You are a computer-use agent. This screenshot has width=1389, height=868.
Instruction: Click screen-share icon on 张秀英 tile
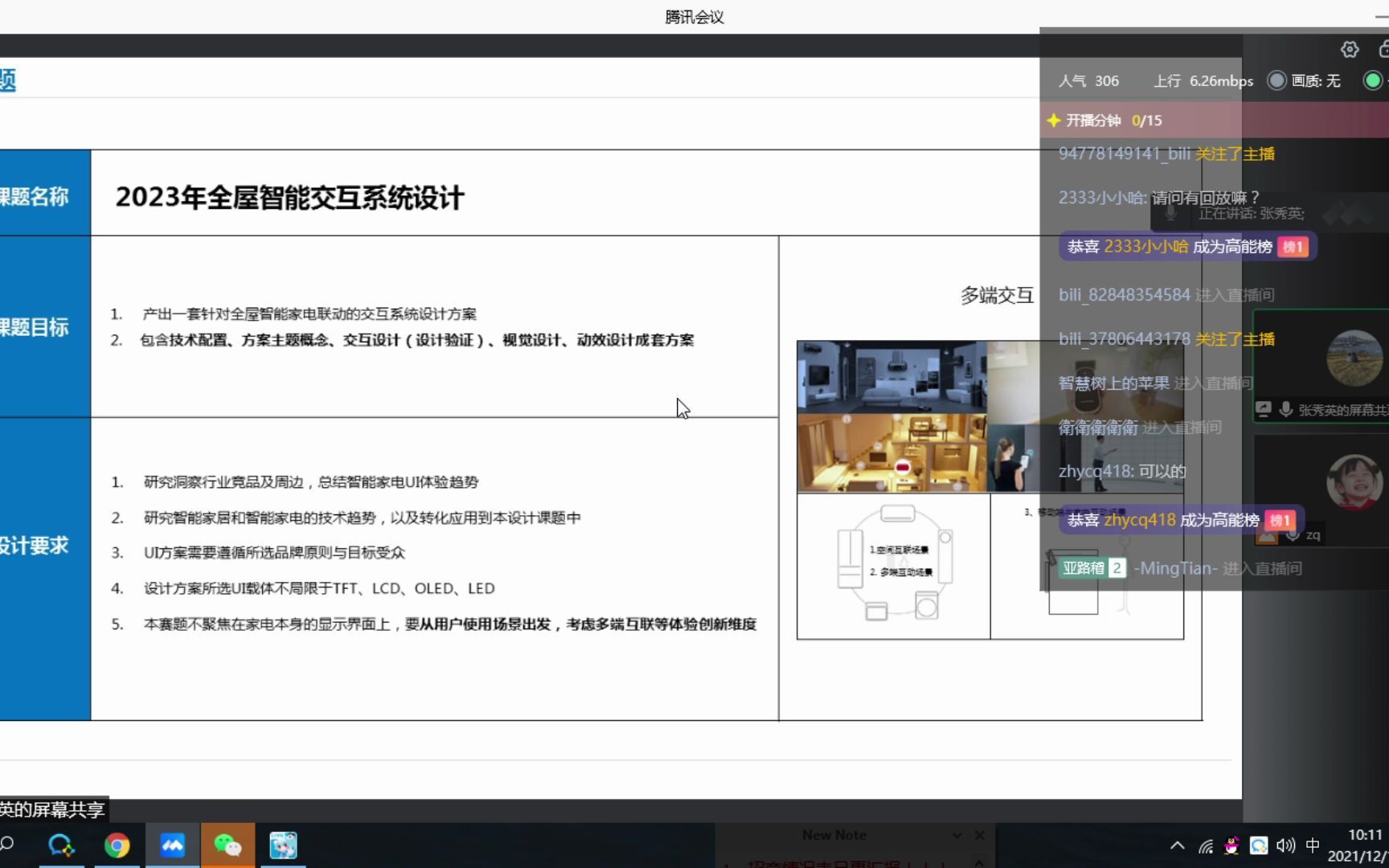[1264, 409]
